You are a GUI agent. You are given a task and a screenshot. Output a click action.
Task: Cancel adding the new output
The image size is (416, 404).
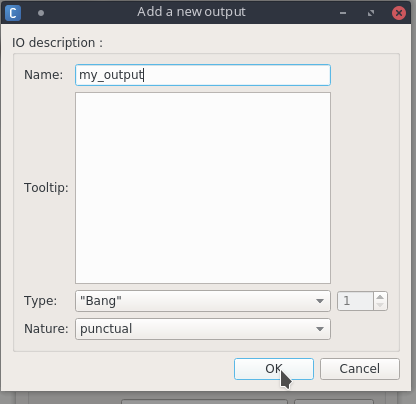pyautogui.click(x=360, y=369)
